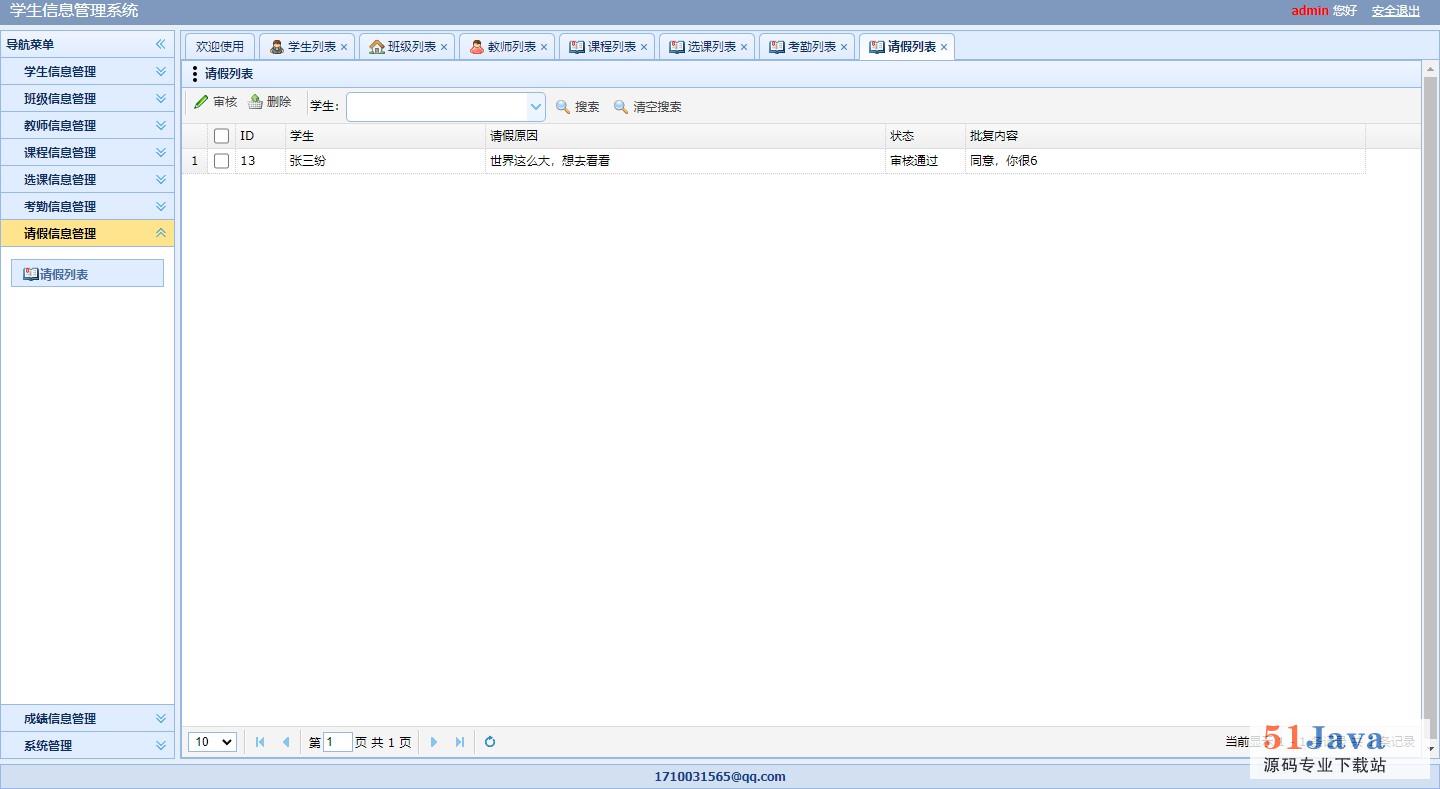Expand 考勤信息管理 menu section

click(x=87, y=206)
